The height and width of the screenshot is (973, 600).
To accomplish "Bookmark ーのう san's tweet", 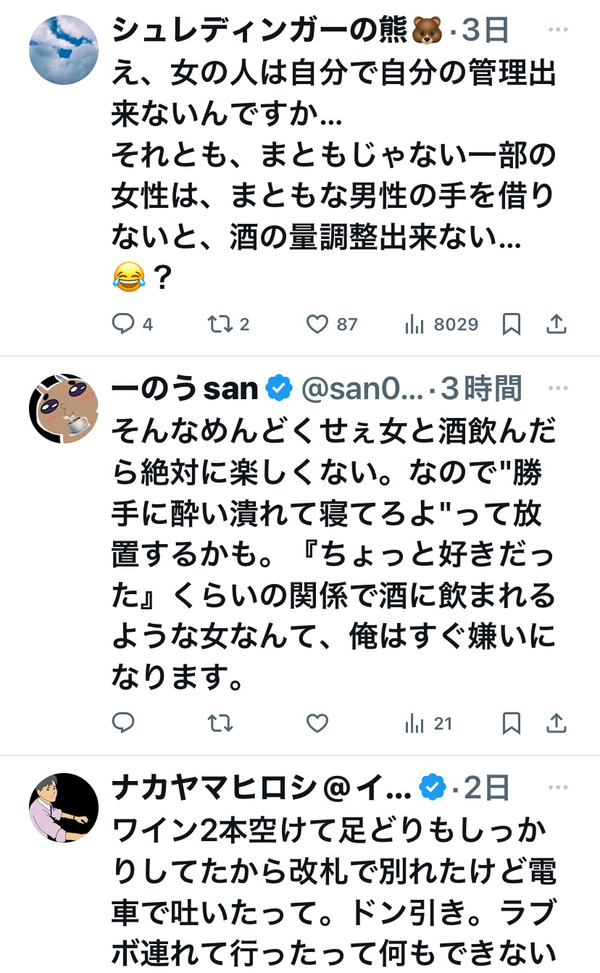I will [511, 723].
